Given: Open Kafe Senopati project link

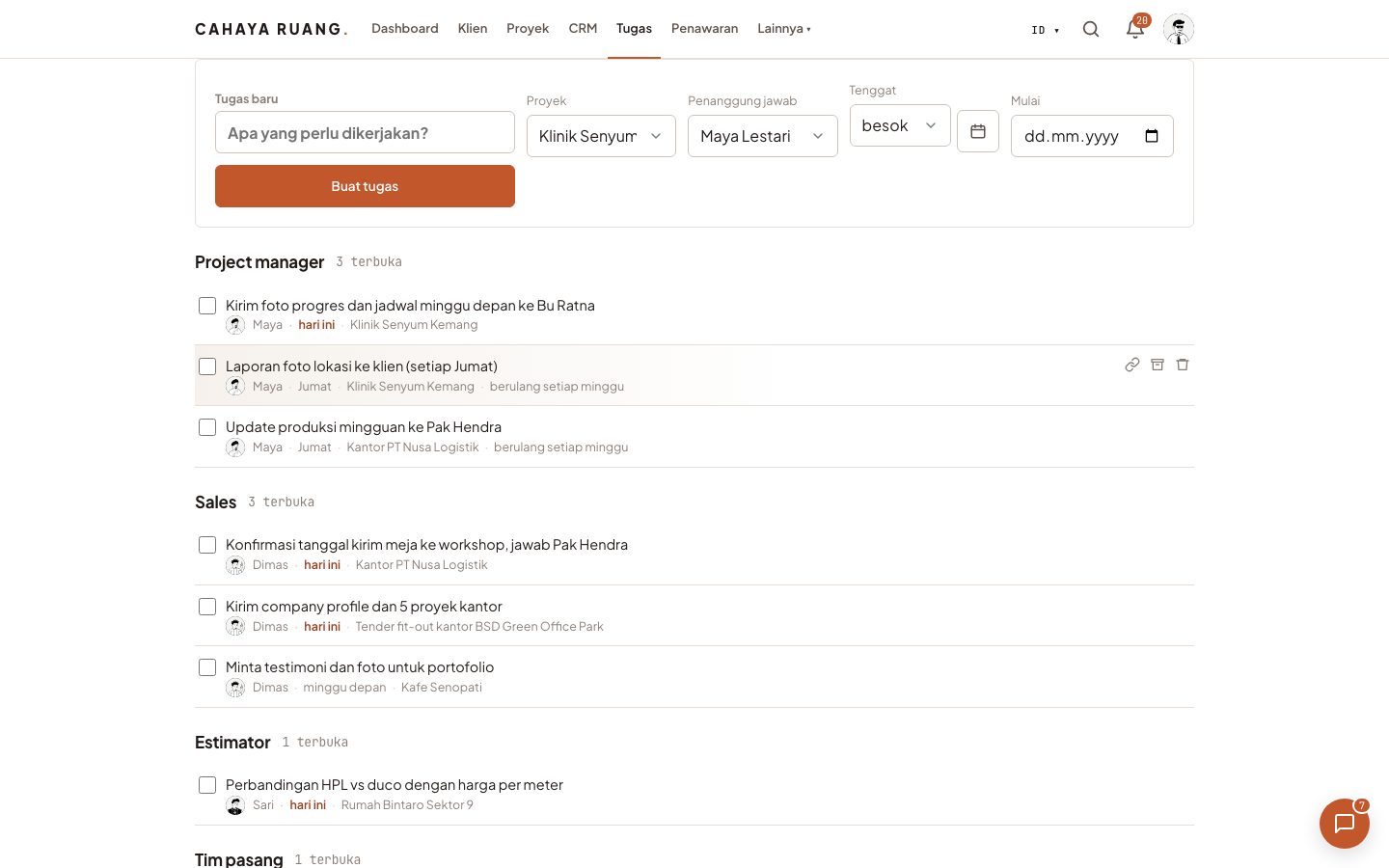Looking at the screenshot, I should click(442, 688).
